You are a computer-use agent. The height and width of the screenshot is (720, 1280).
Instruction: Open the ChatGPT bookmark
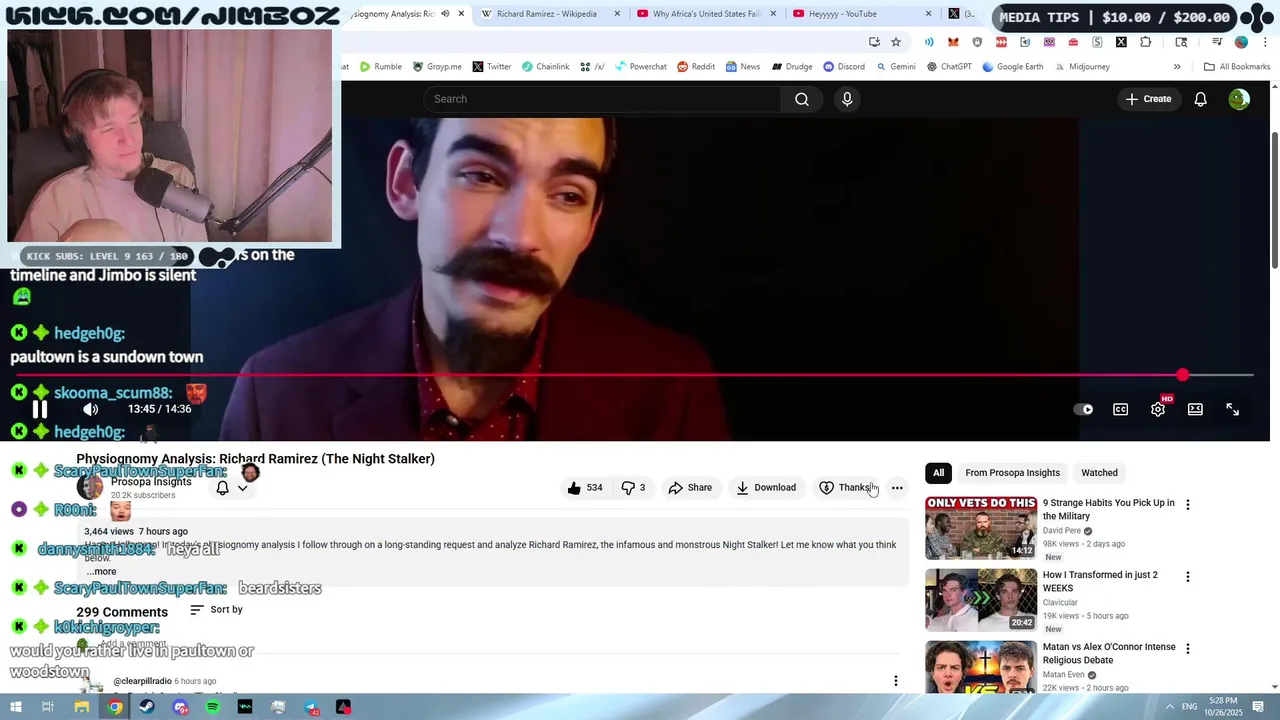click(x=949, y=67)
